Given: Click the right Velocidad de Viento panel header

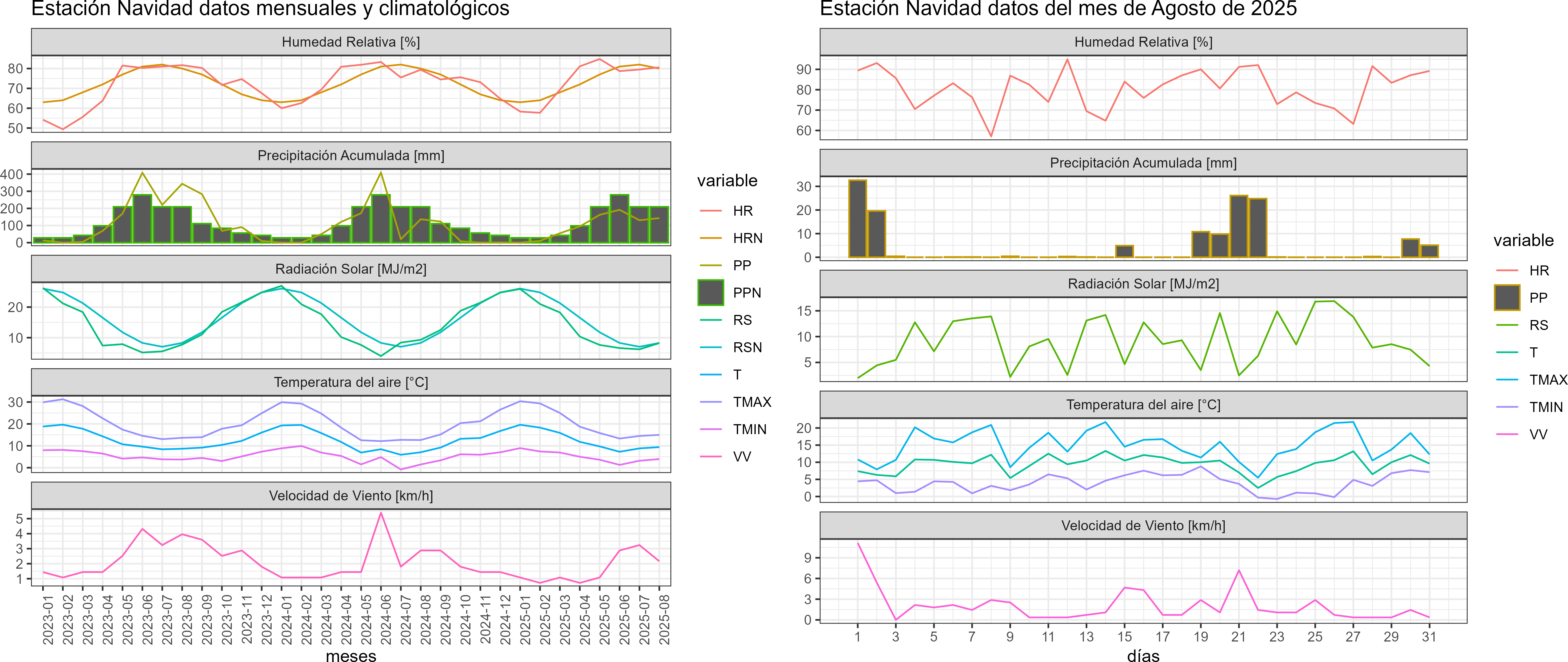Looking at the screenshot, I should 1143,525.
